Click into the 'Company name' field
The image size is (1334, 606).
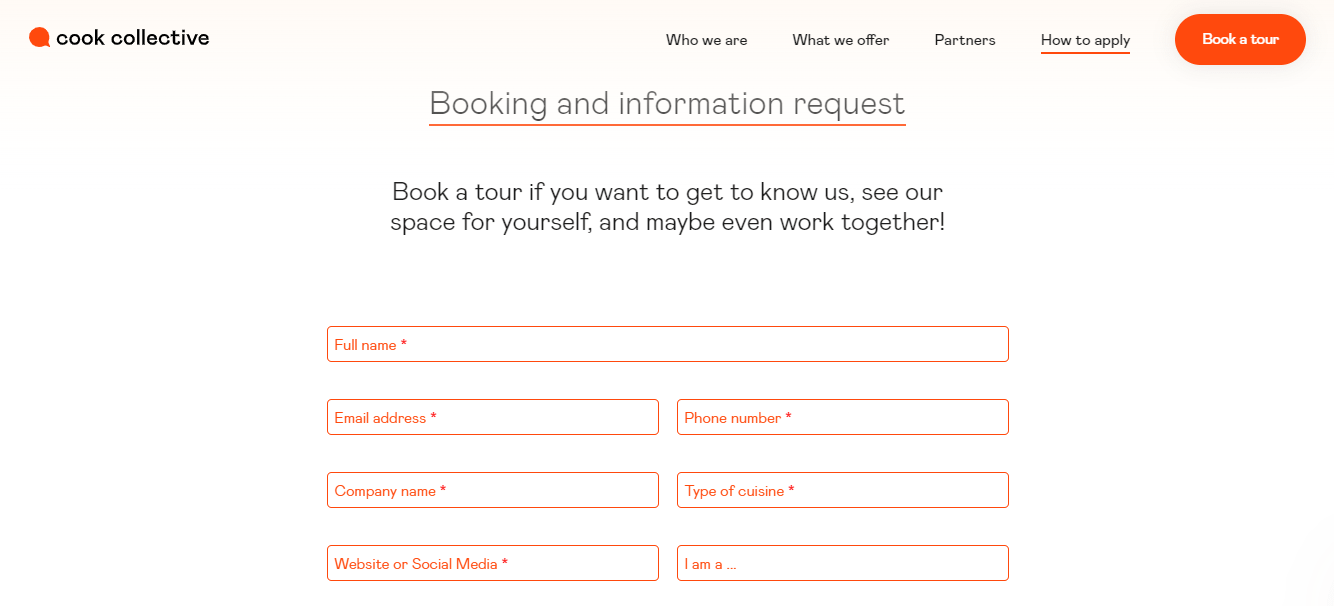point(493,490)
